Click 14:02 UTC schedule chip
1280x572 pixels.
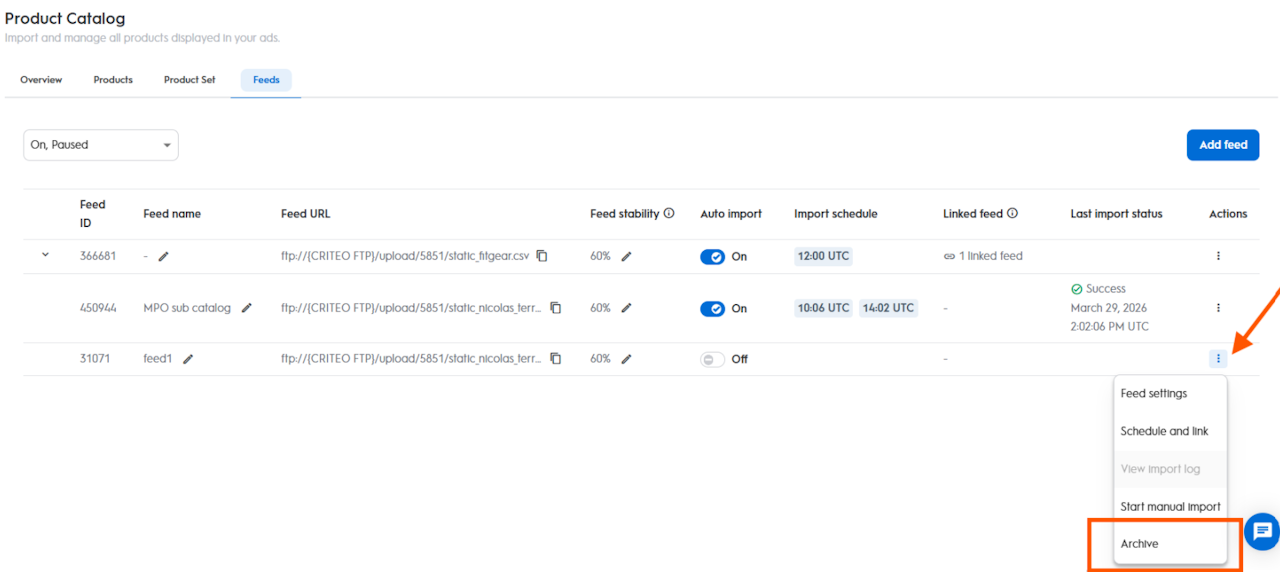point(888,308)
